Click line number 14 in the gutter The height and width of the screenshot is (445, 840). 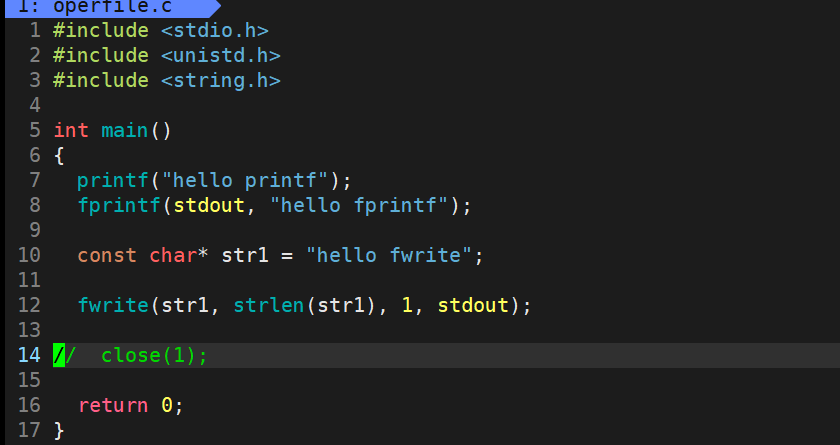pyautogui.click(x=29, y=355)
